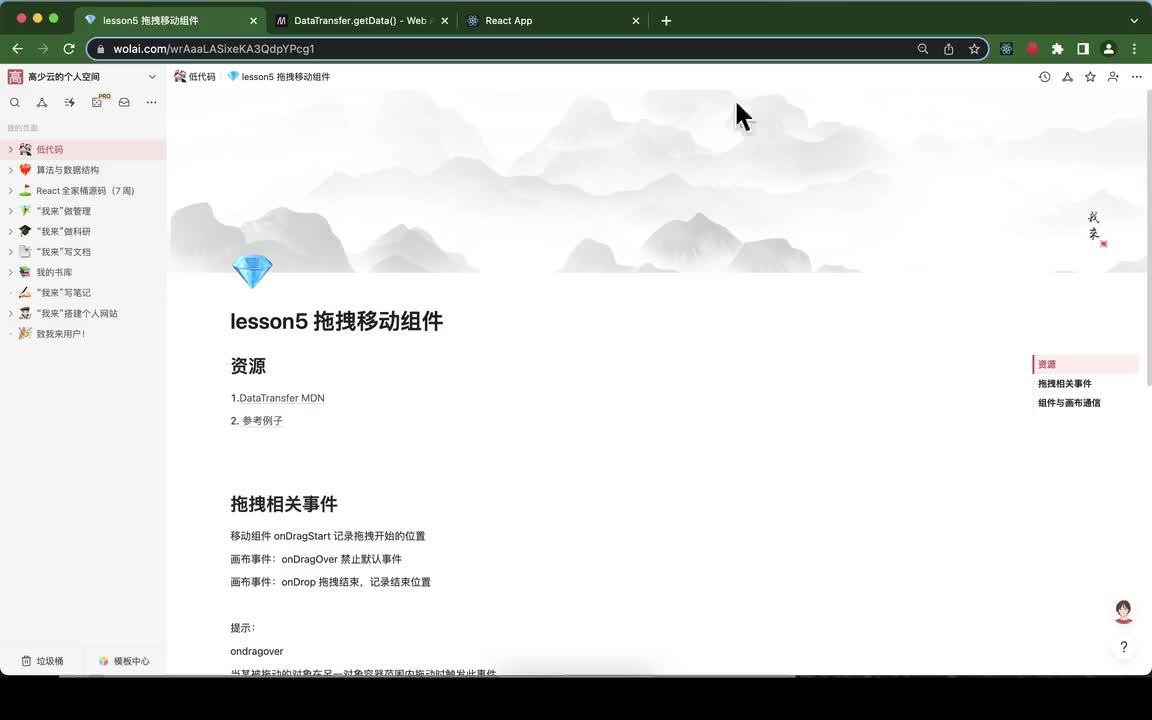The image size is (1152, 720).
Task: Open page share members icon
Action: [1113, 76]
